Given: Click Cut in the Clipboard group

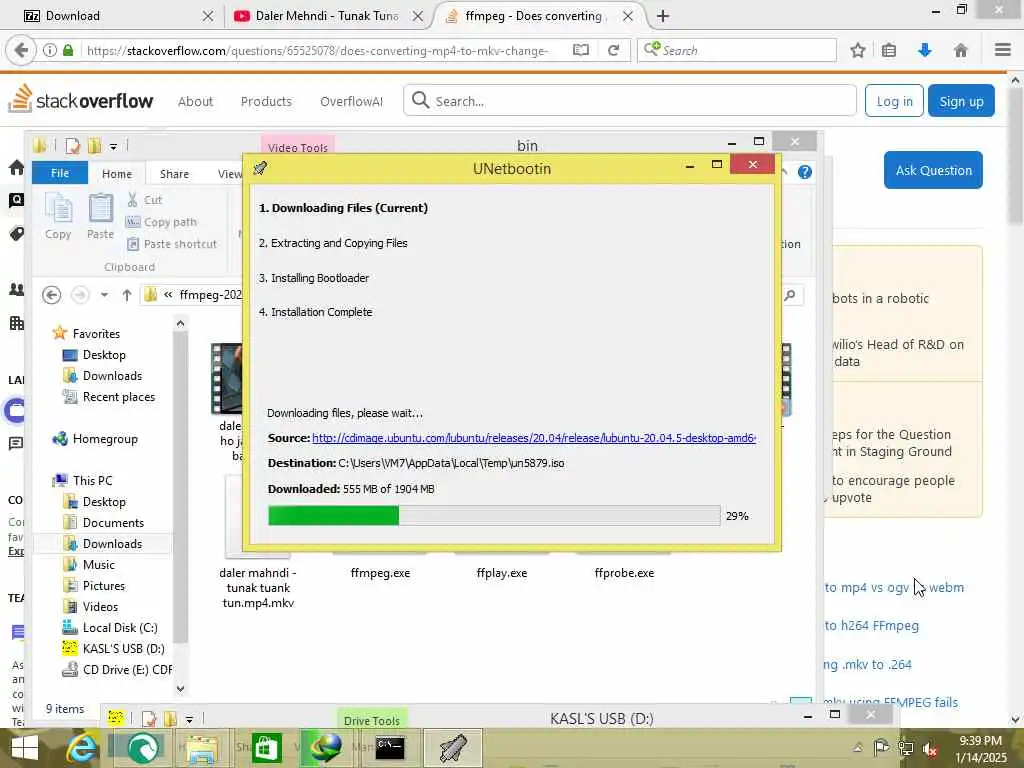Looking at the screenshot, I should pos(144,200).
